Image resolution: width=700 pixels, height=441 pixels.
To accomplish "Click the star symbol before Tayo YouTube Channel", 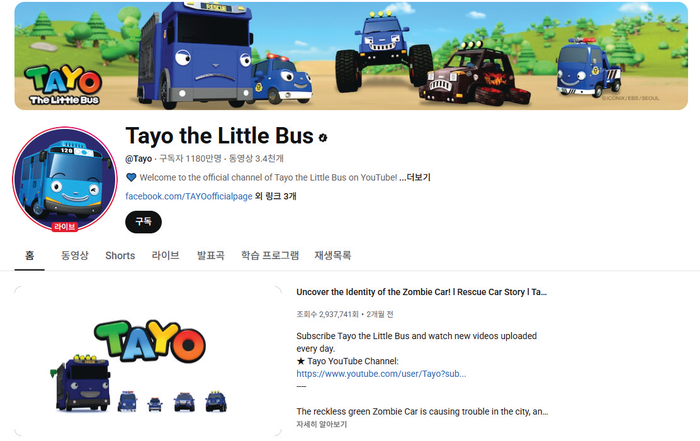I will pyautogui.click(x=300, y=361).
